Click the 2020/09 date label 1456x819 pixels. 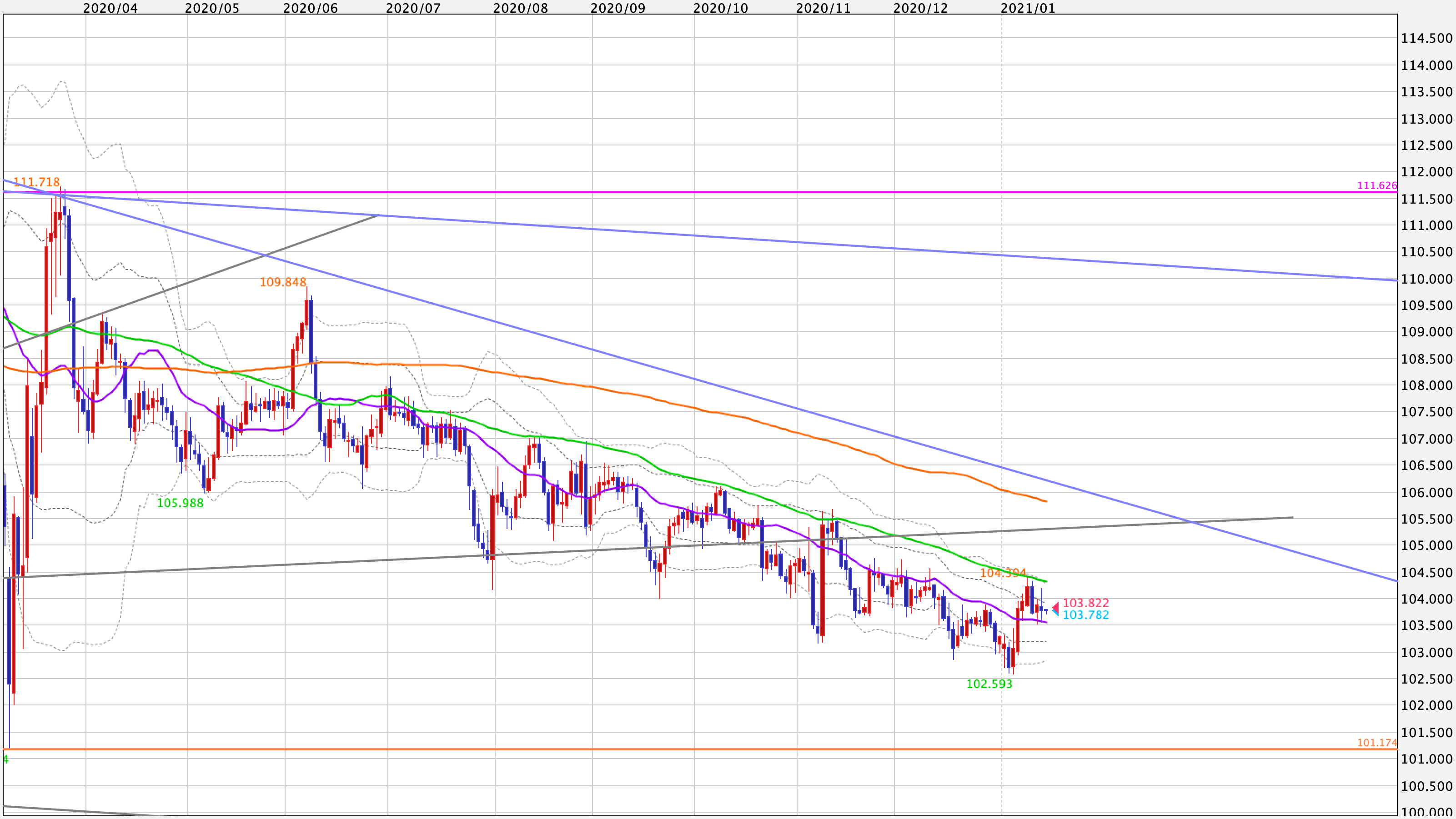[618, 8]
